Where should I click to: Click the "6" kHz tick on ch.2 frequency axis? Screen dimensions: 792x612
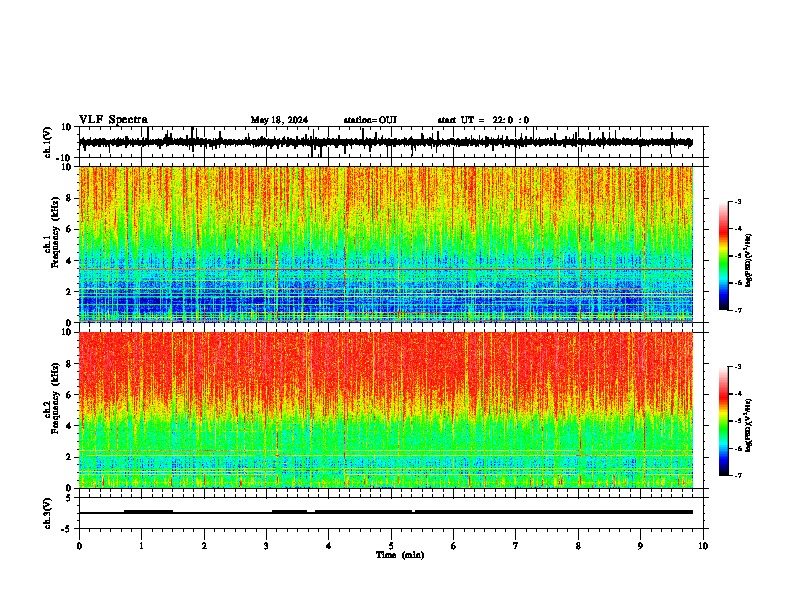68,395
